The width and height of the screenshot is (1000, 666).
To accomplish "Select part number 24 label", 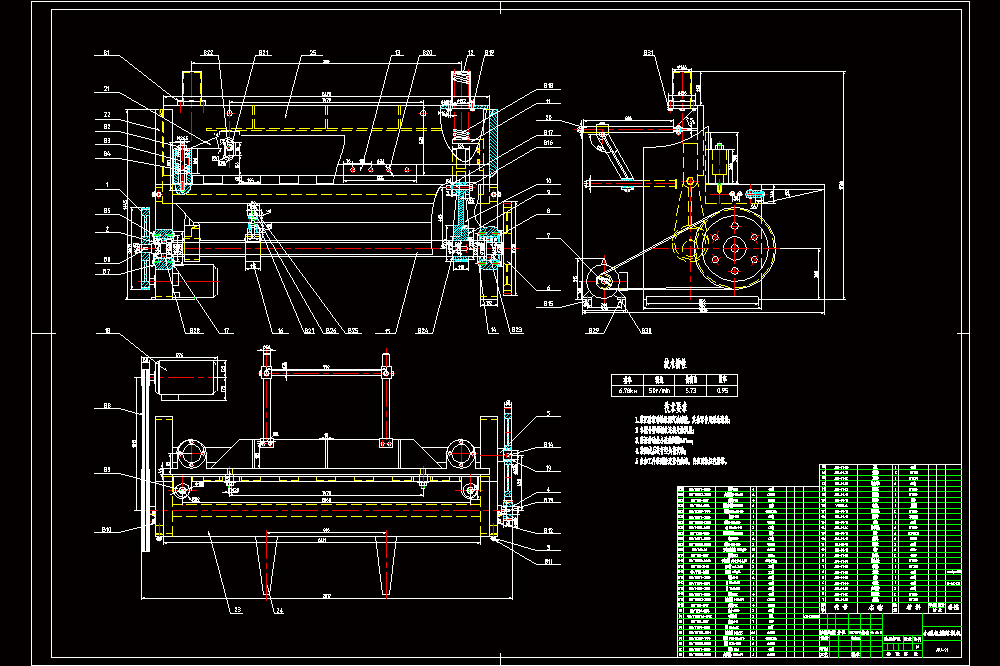I will (279, 610).
